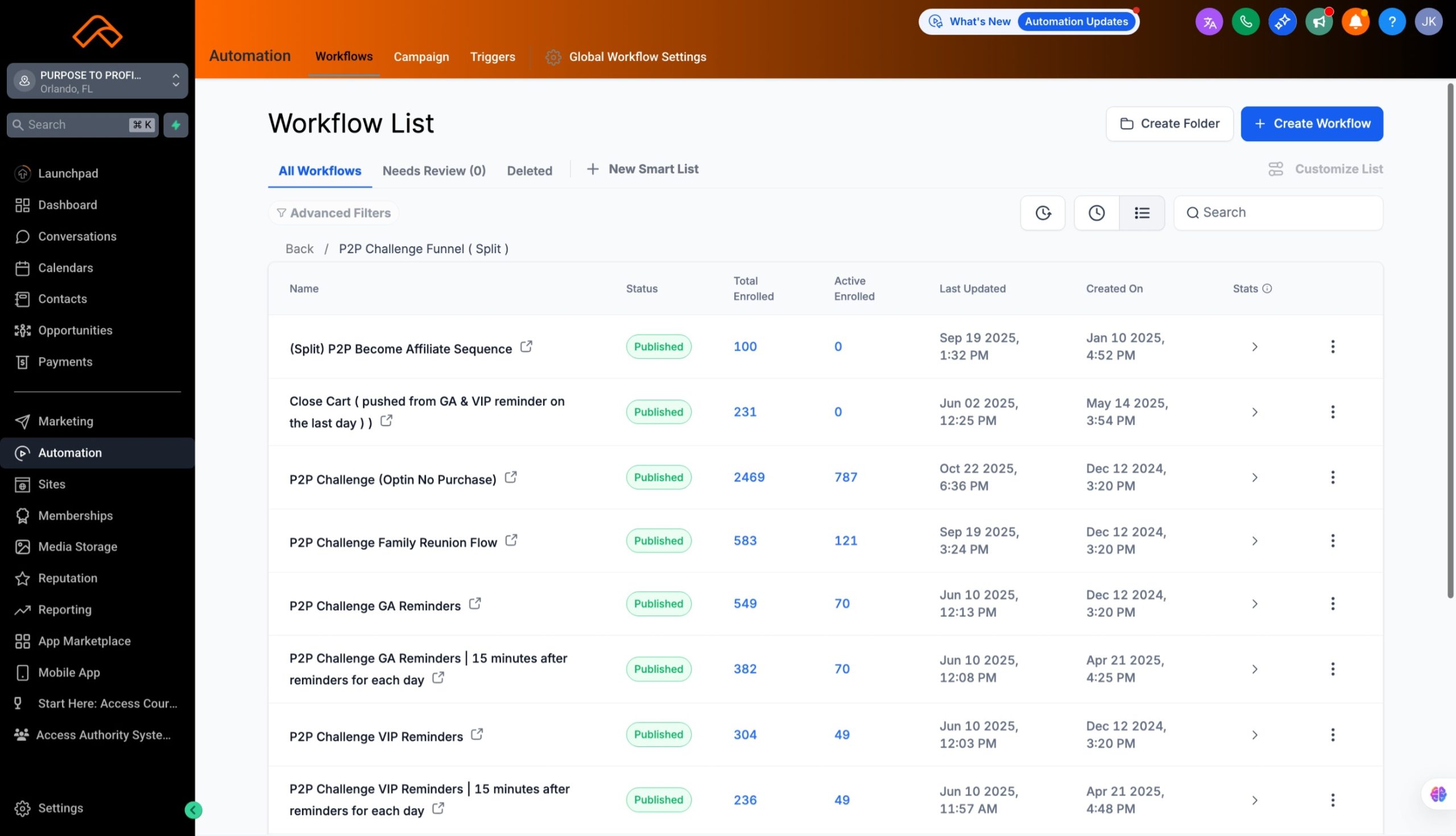Click the green lightning quick actions button

coord(176,125)
